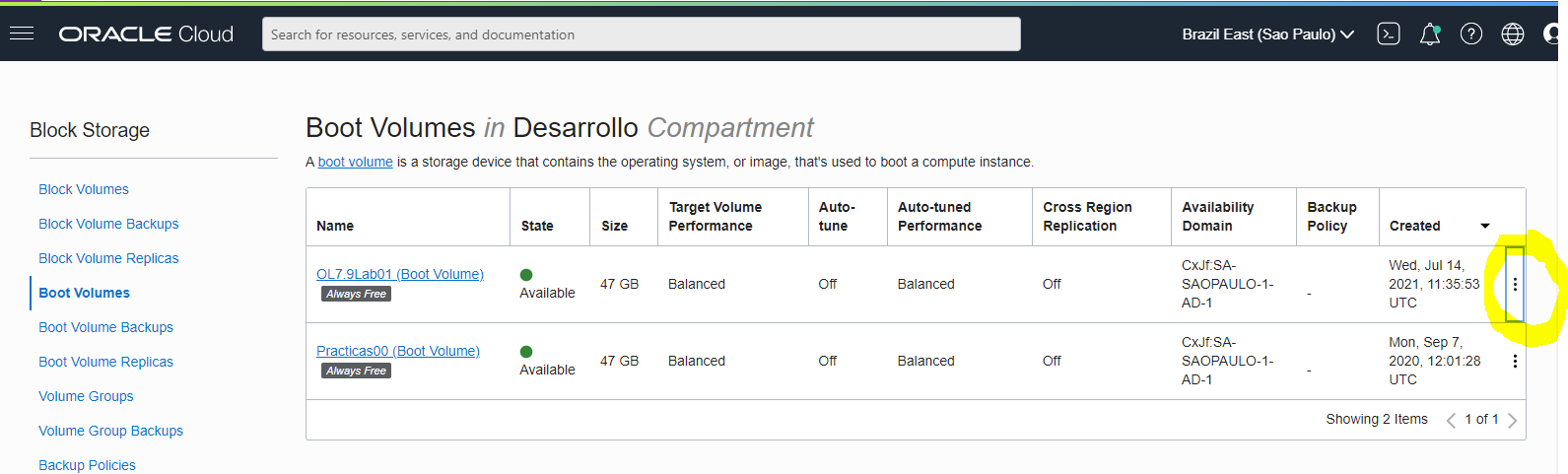This screenshot has width=1568, height=474.
Task: Open actions menu for OL7.9Lab01 volume
Action: 1515,284
